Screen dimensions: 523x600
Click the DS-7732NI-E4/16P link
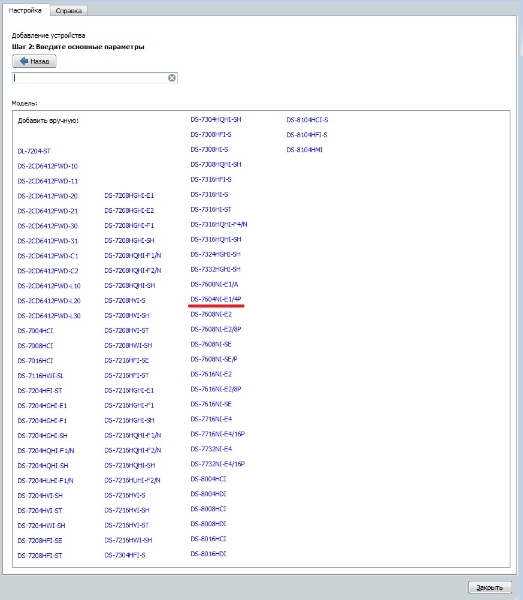click(x=217, y=464)
